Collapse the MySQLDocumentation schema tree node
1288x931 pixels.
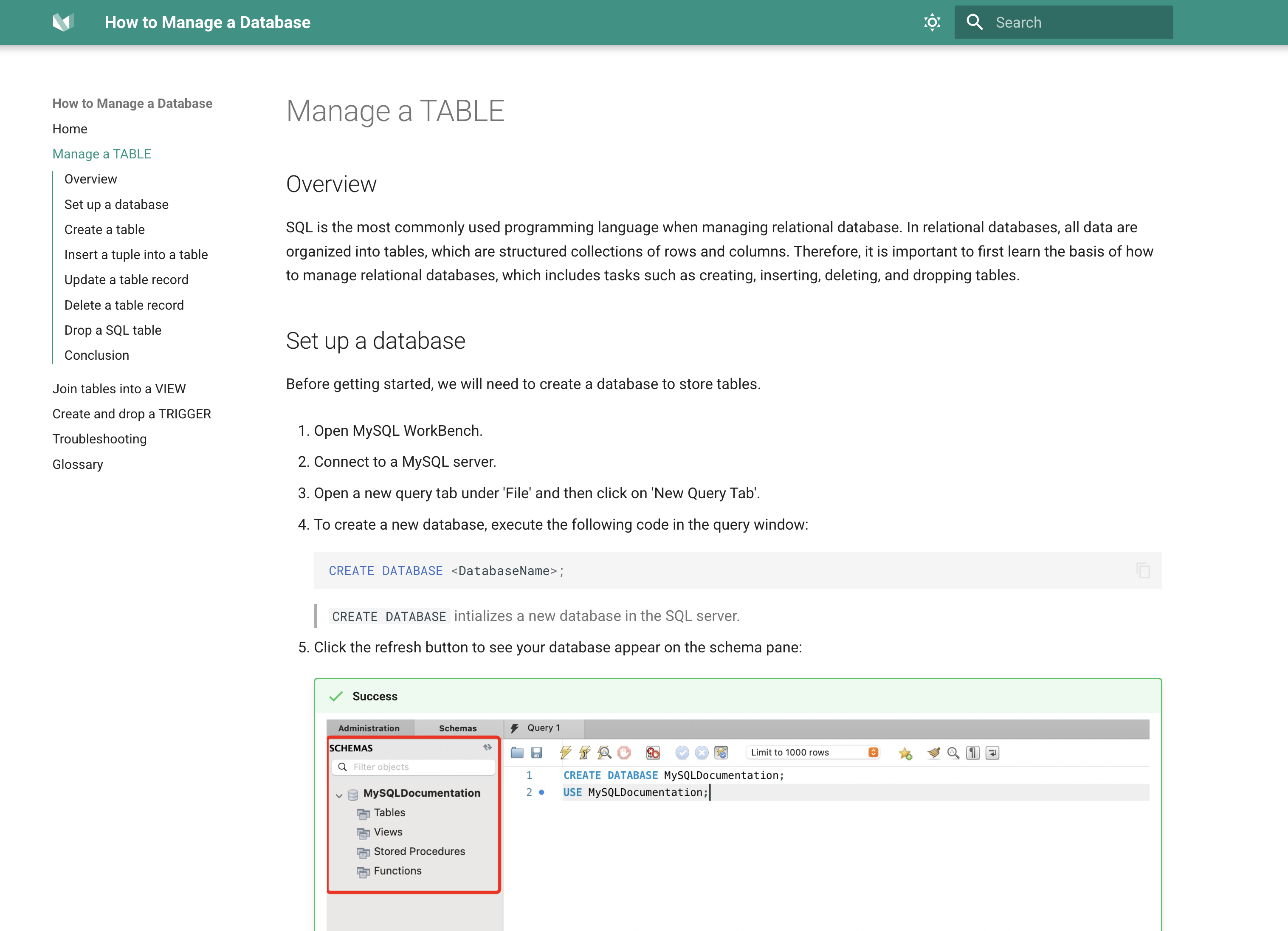pyautogui.click(x=339, y=795)
